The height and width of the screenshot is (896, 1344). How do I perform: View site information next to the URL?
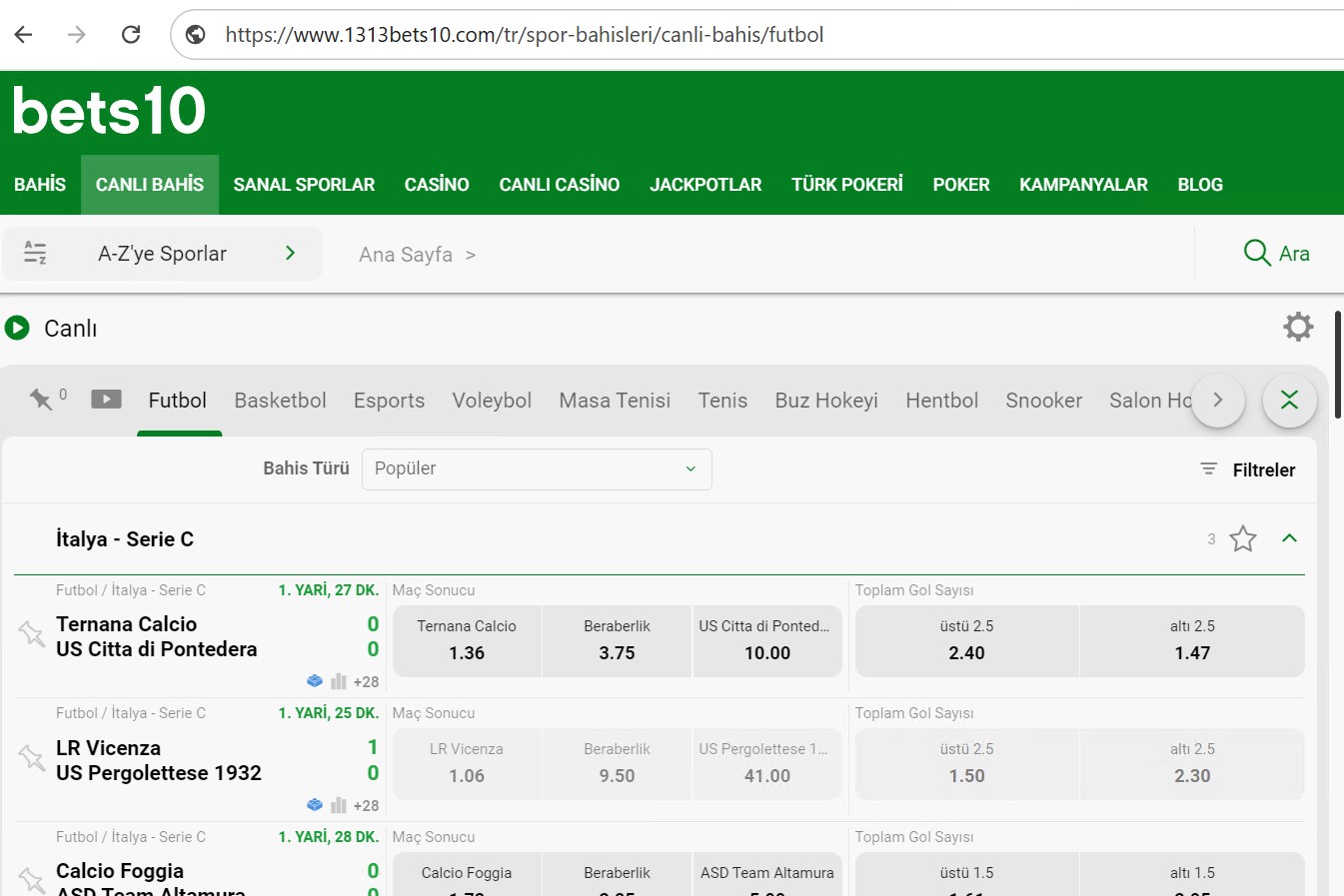pyautogui.click(x=196, y=35)
